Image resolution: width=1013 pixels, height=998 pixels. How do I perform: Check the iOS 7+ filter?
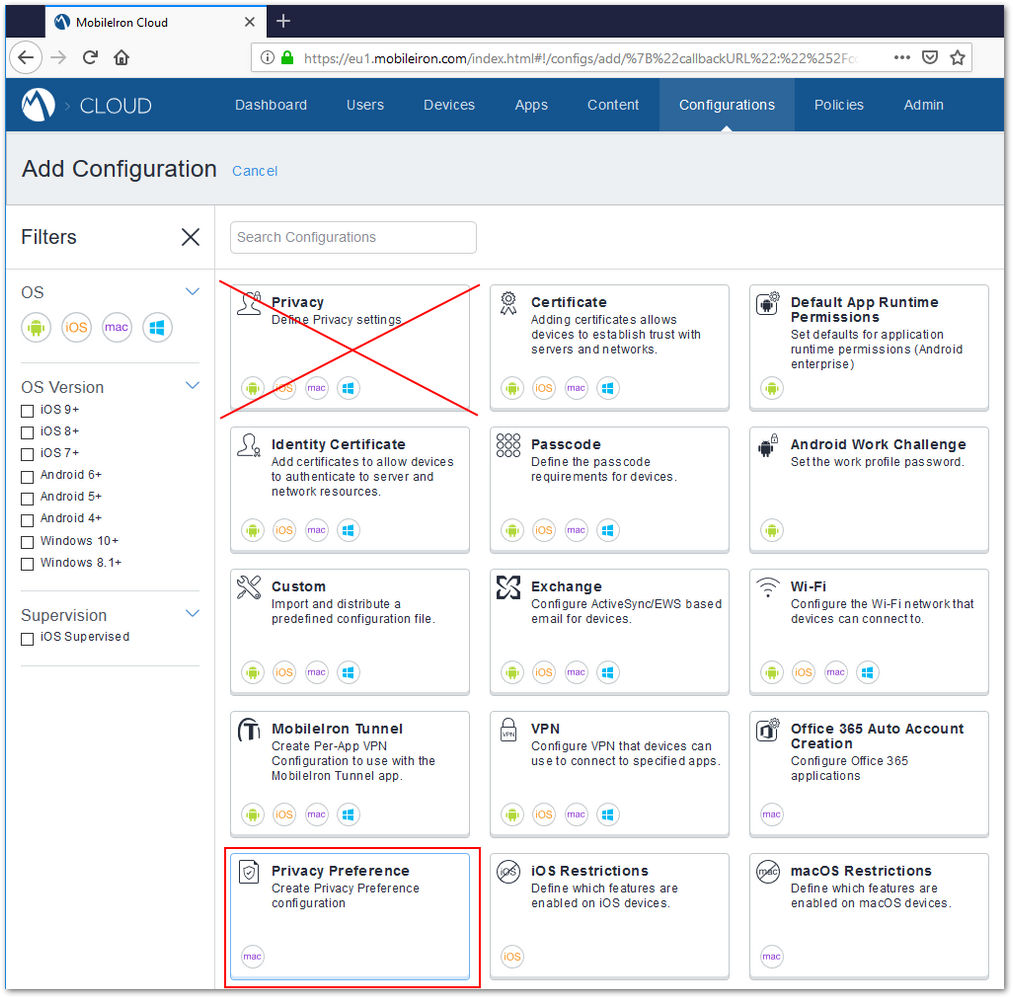point(27,454)
